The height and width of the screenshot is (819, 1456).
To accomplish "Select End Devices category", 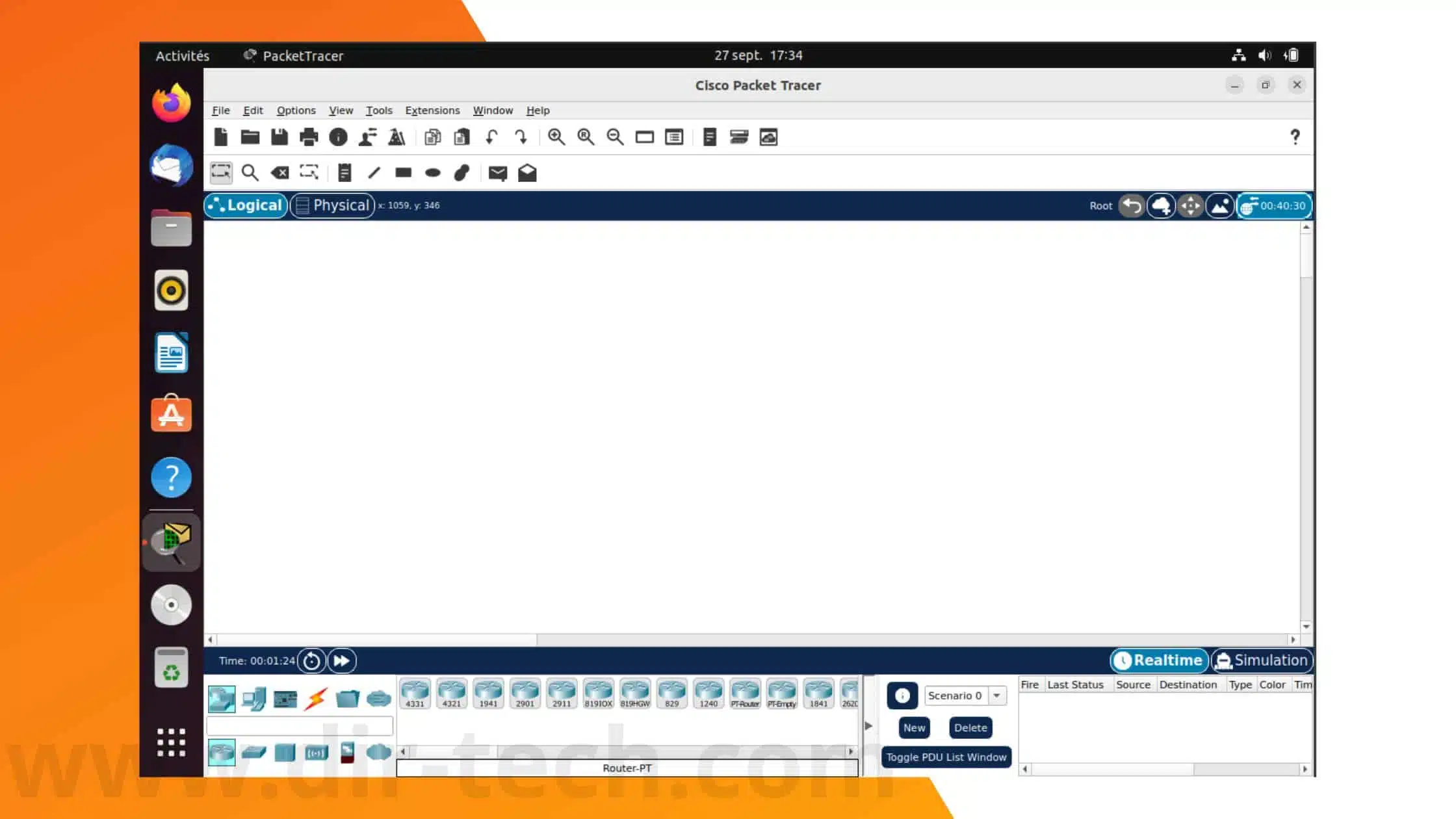I will coord(253,699).
